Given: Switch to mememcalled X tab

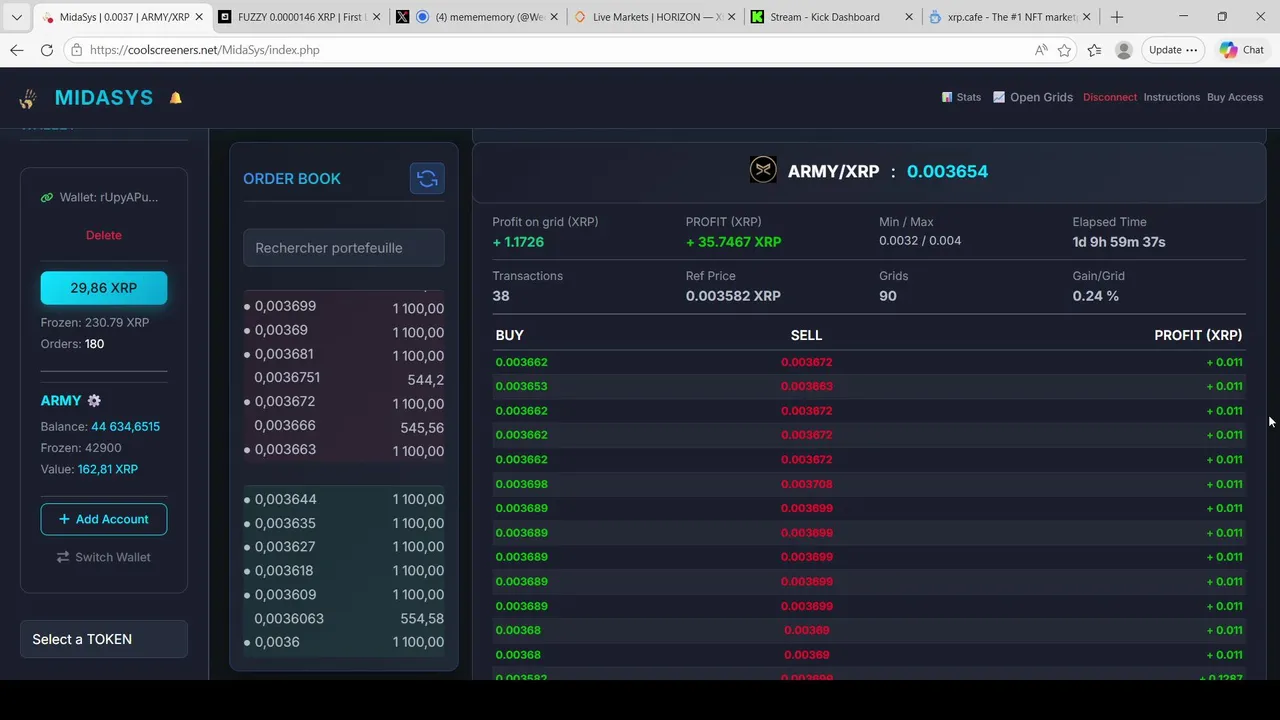Looking at the screenshot, I should [478, 17].
